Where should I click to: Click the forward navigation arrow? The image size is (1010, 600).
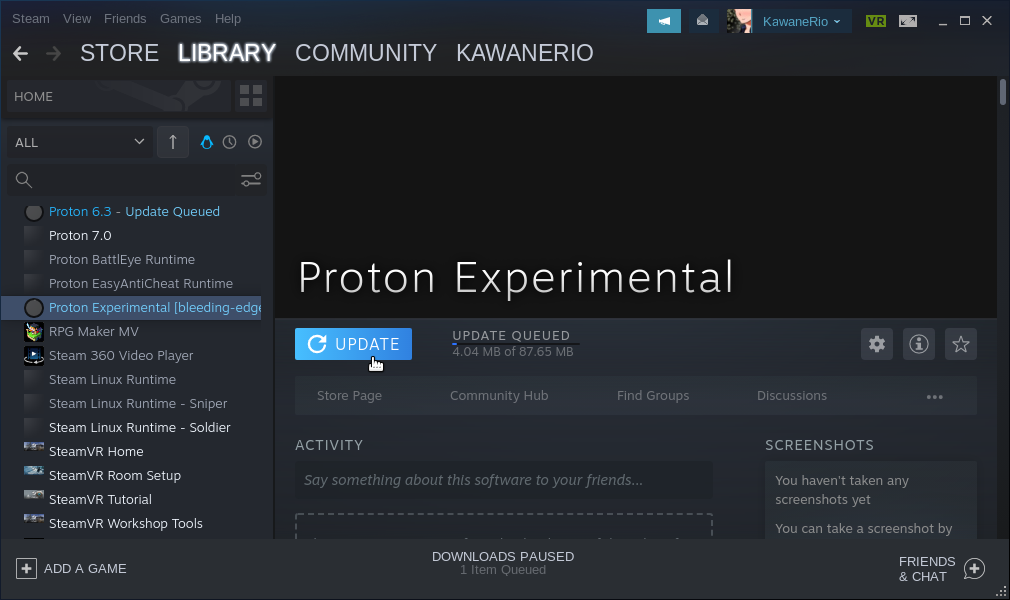pyautogui.click(x=53, y=53)
